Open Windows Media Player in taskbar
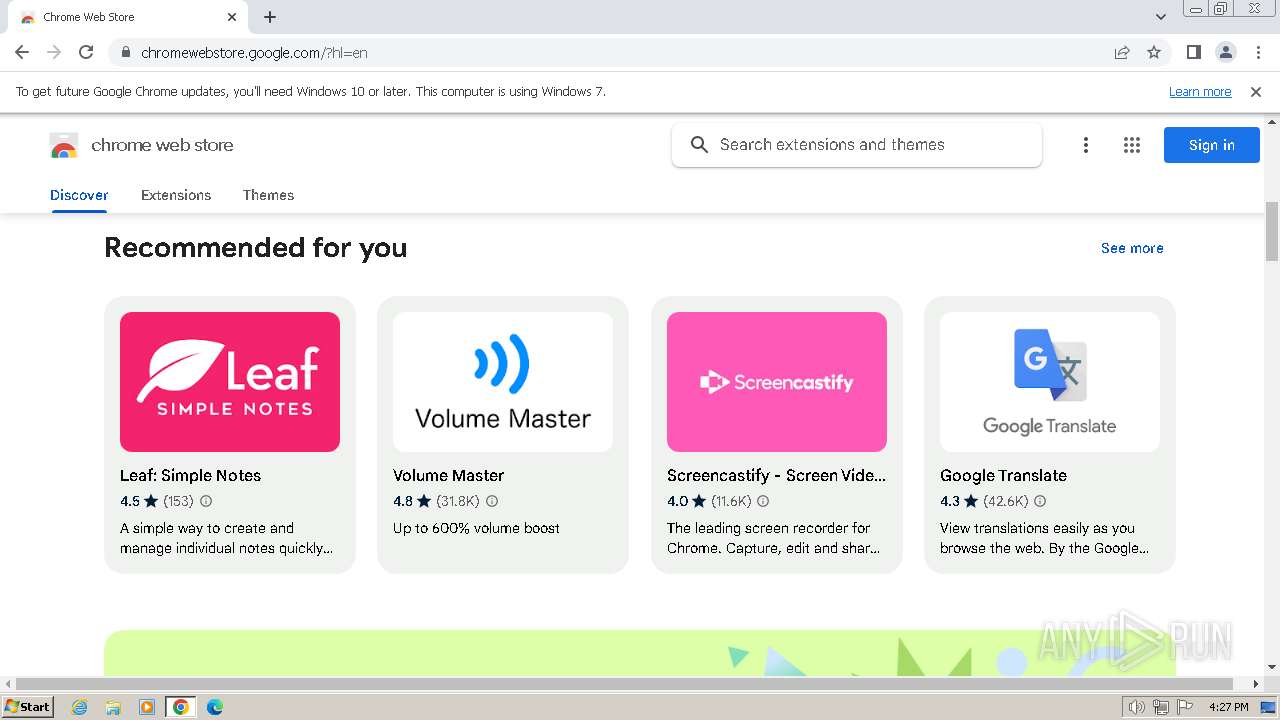 tap(147, 707)
